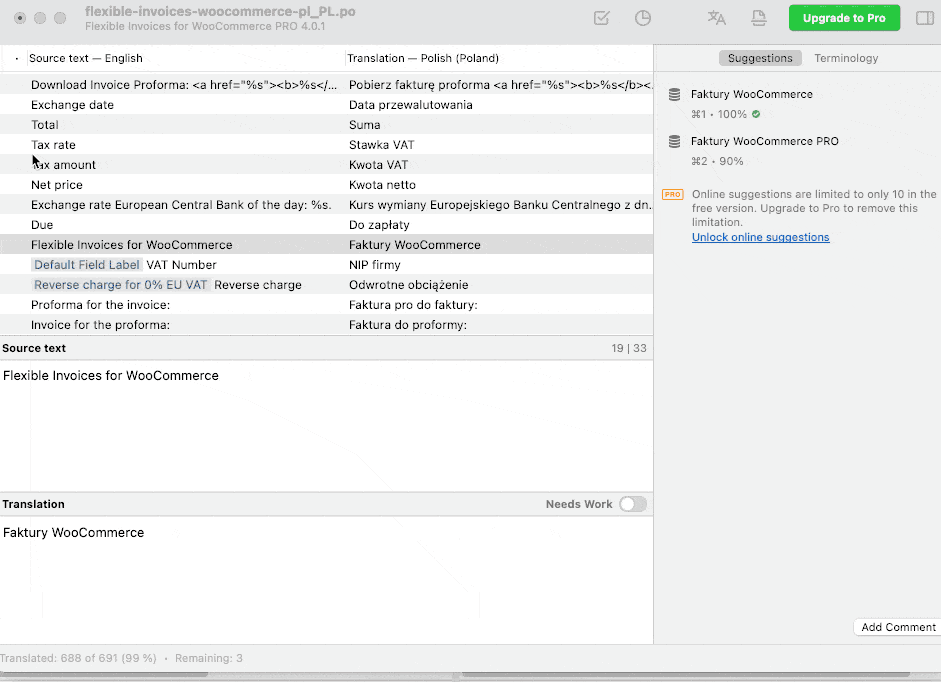Toggle the sidebar panel icon
The image size is (941, 682).
925,18
